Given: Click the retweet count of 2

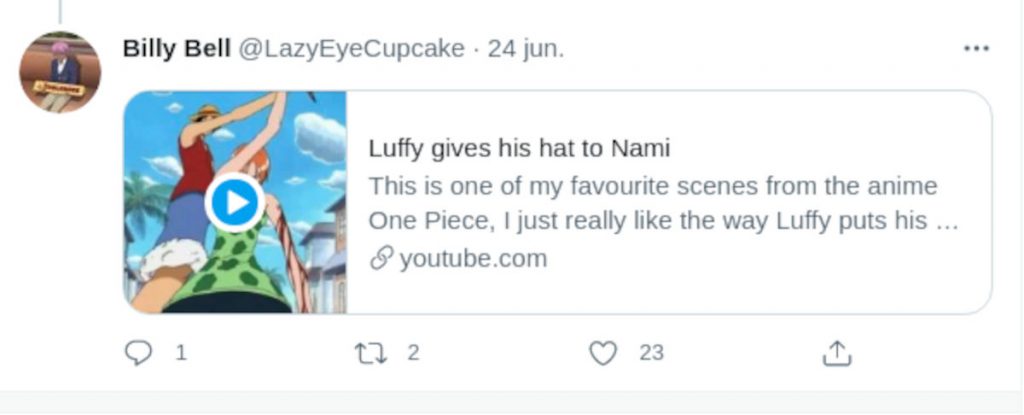Looking at the screenshot, I should point(412,353).
